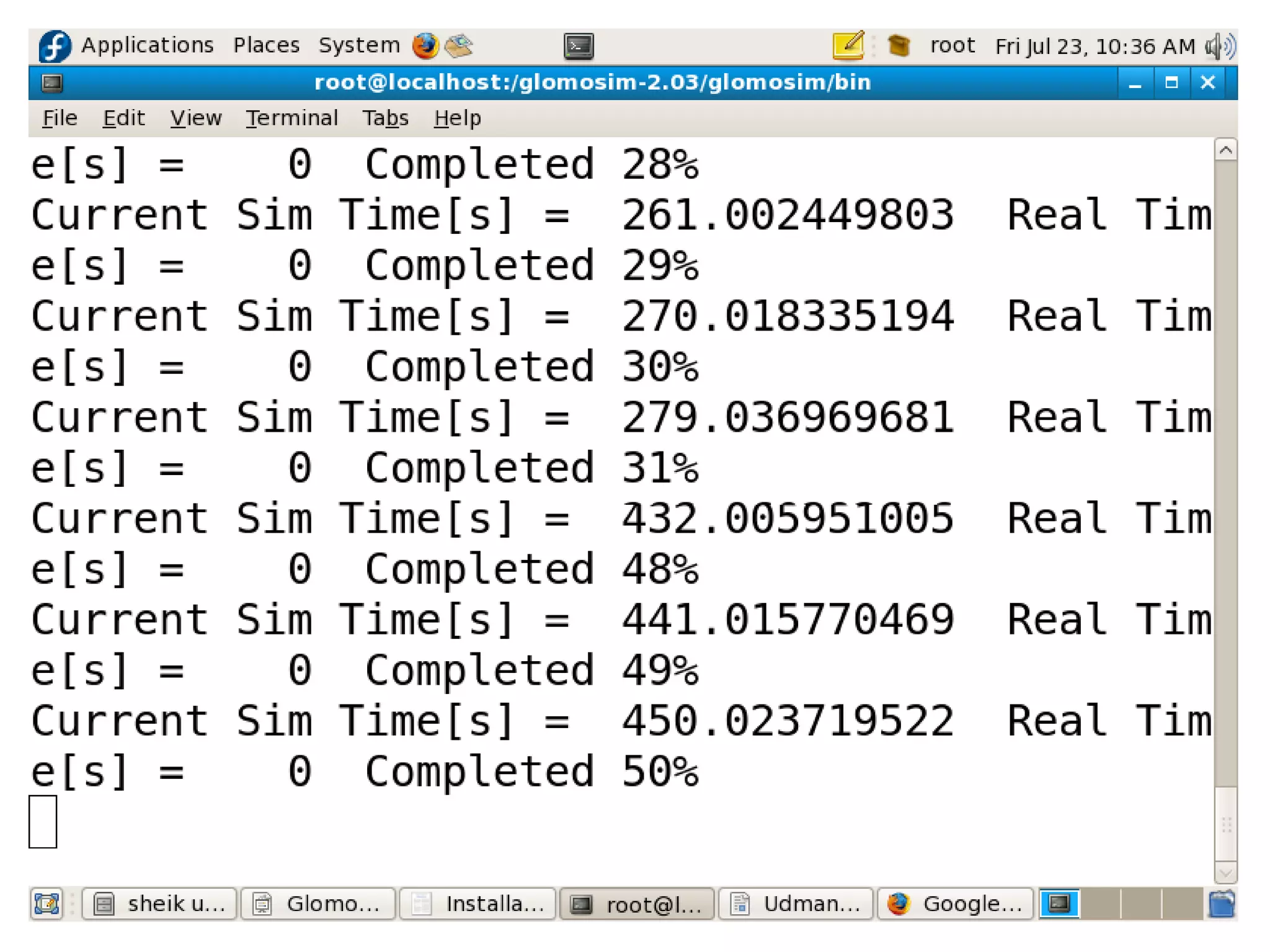1270x952 pixels.
Task: Click the Fedora logo icon
Action: click(x=55, y=46)
